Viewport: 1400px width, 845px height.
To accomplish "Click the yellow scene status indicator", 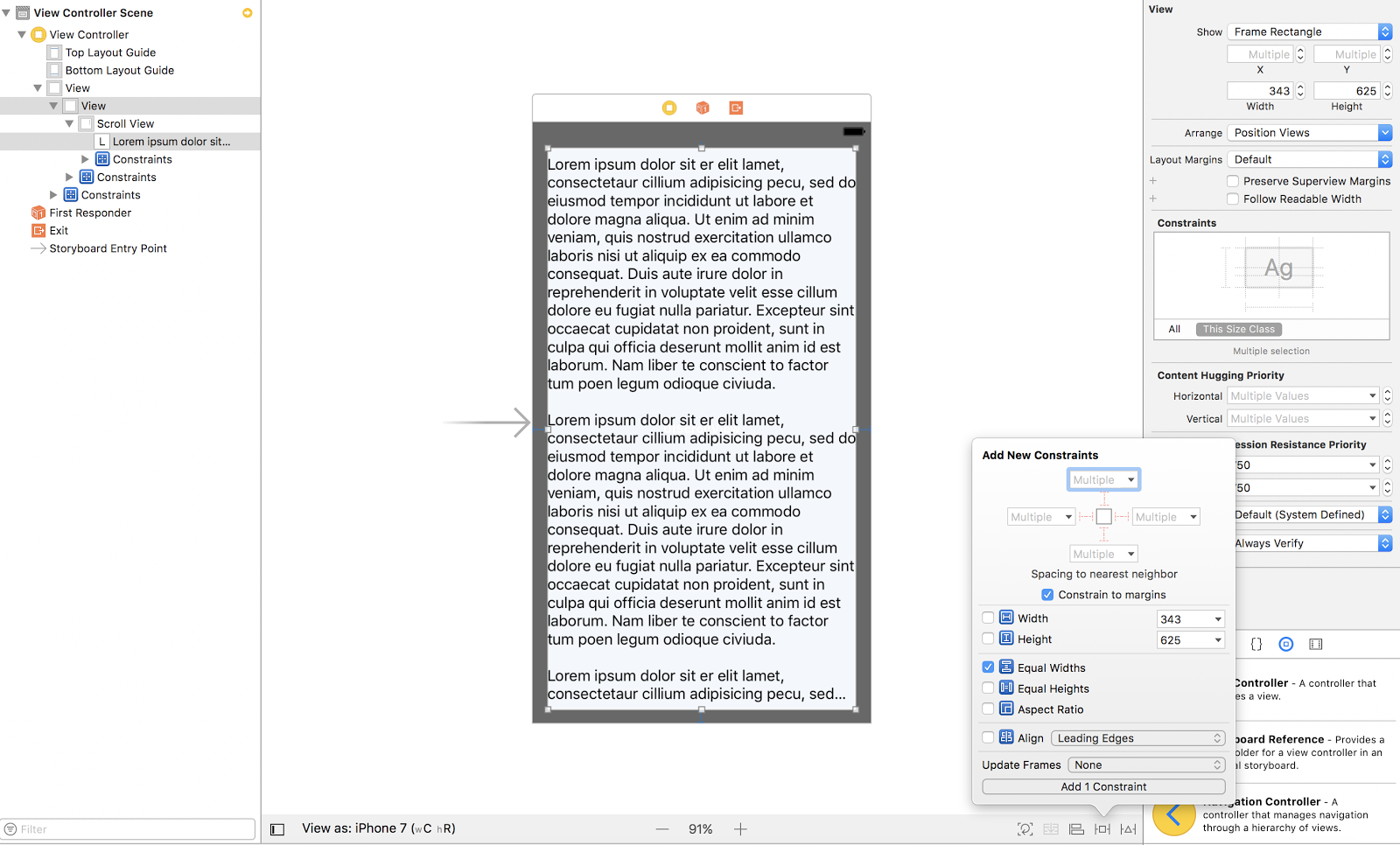I will (x=248, y=13).
